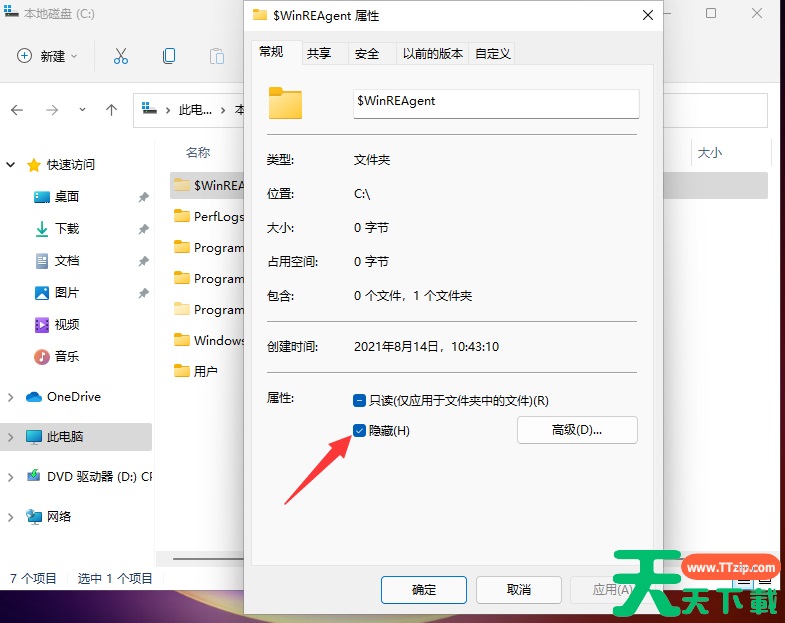The image size is (785, 623).
Task: Click the pin icon beside Downloads (下载)
Action: tap(144, 229)
